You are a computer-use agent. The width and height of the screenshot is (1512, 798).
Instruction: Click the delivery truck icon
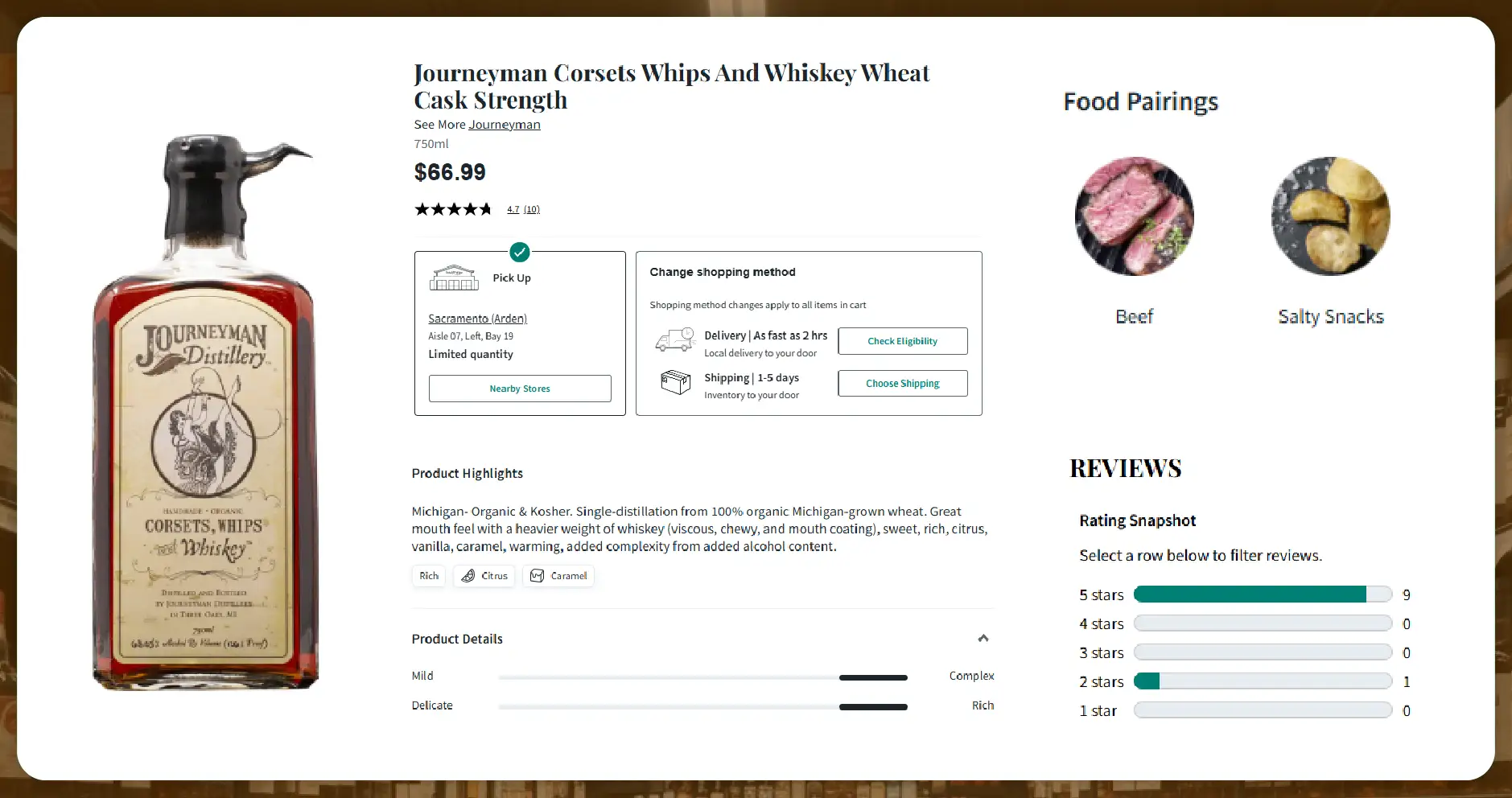pyautogui.click(x=676, y=340)
